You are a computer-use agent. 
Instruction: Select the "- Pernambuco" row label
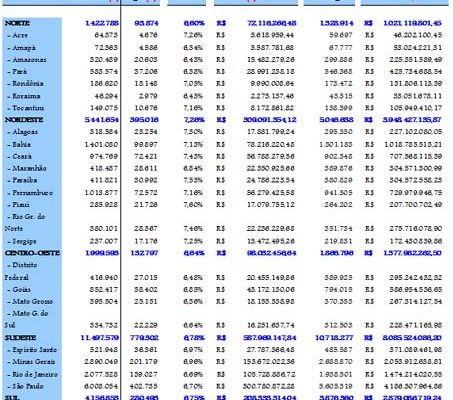click(30, 193)
